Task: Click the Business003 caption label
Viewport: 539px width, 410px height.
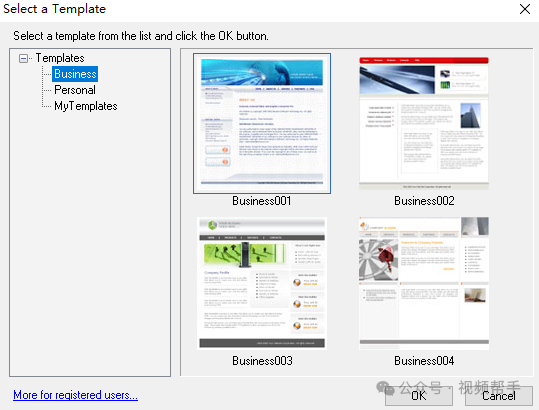Action: point(262,361)
